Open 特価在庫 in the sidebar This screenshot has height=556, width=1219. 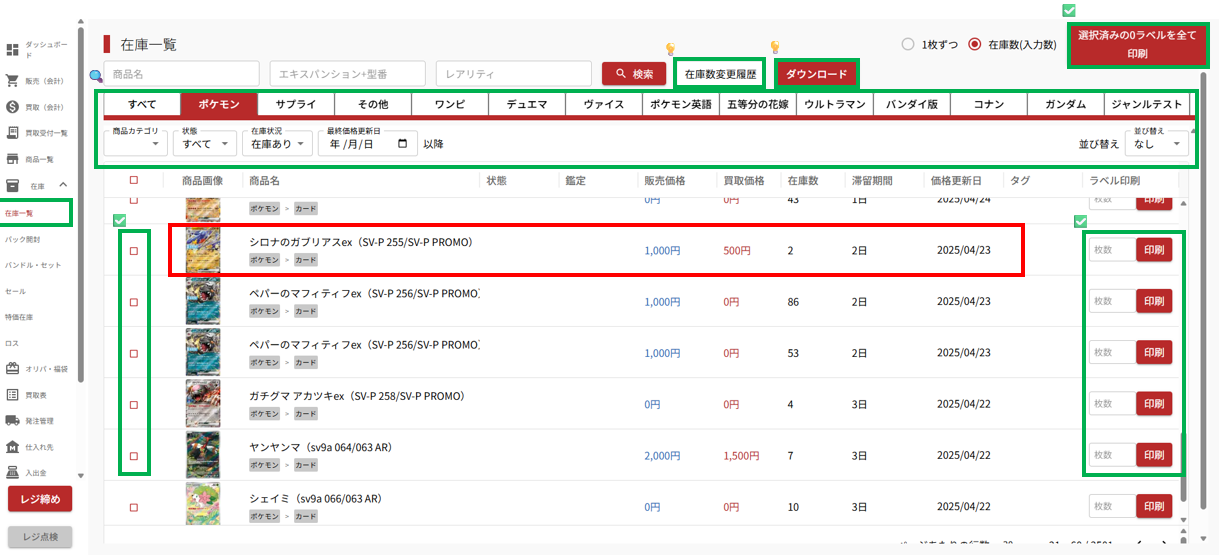(19, 317)
